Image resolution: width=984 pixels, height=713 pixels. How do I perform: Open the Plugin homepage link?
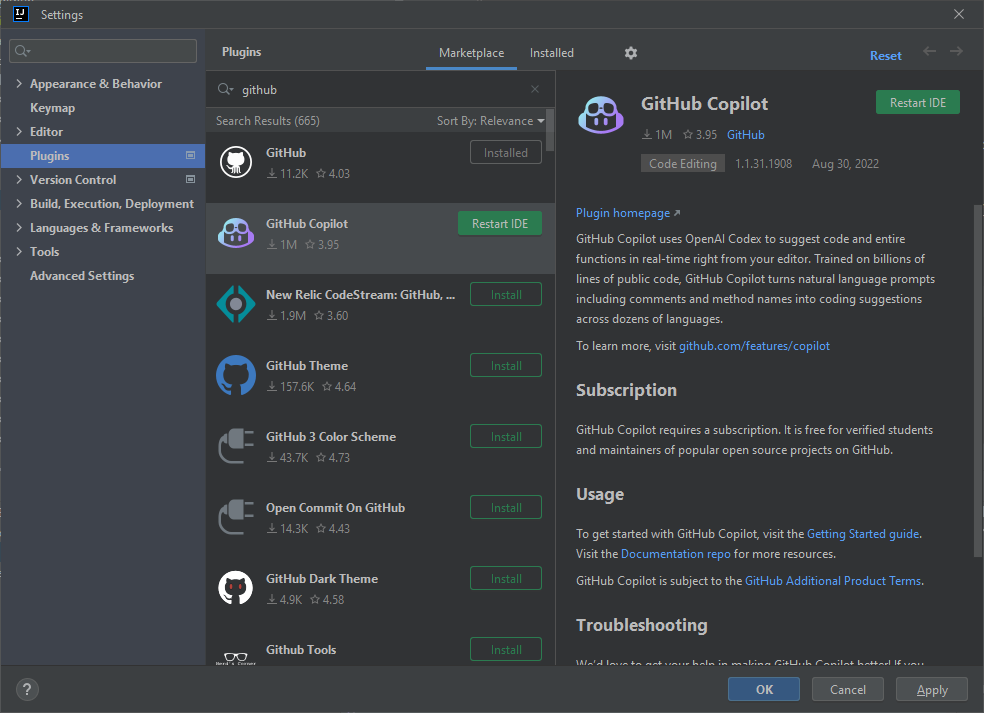622,212
